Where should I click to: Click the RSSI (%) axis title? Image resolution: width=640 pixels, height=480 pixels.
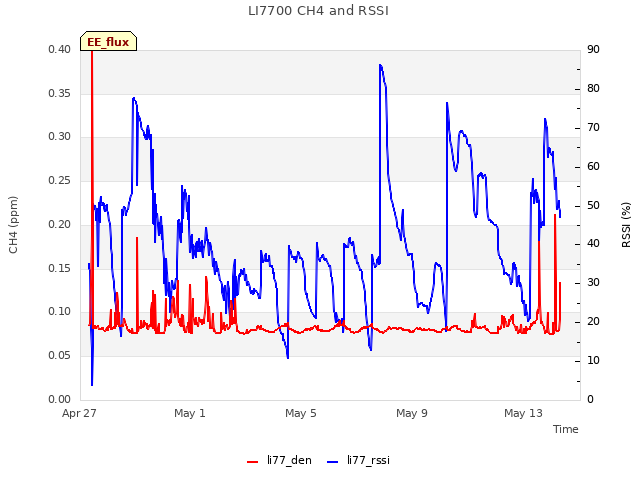click(626, 225)
